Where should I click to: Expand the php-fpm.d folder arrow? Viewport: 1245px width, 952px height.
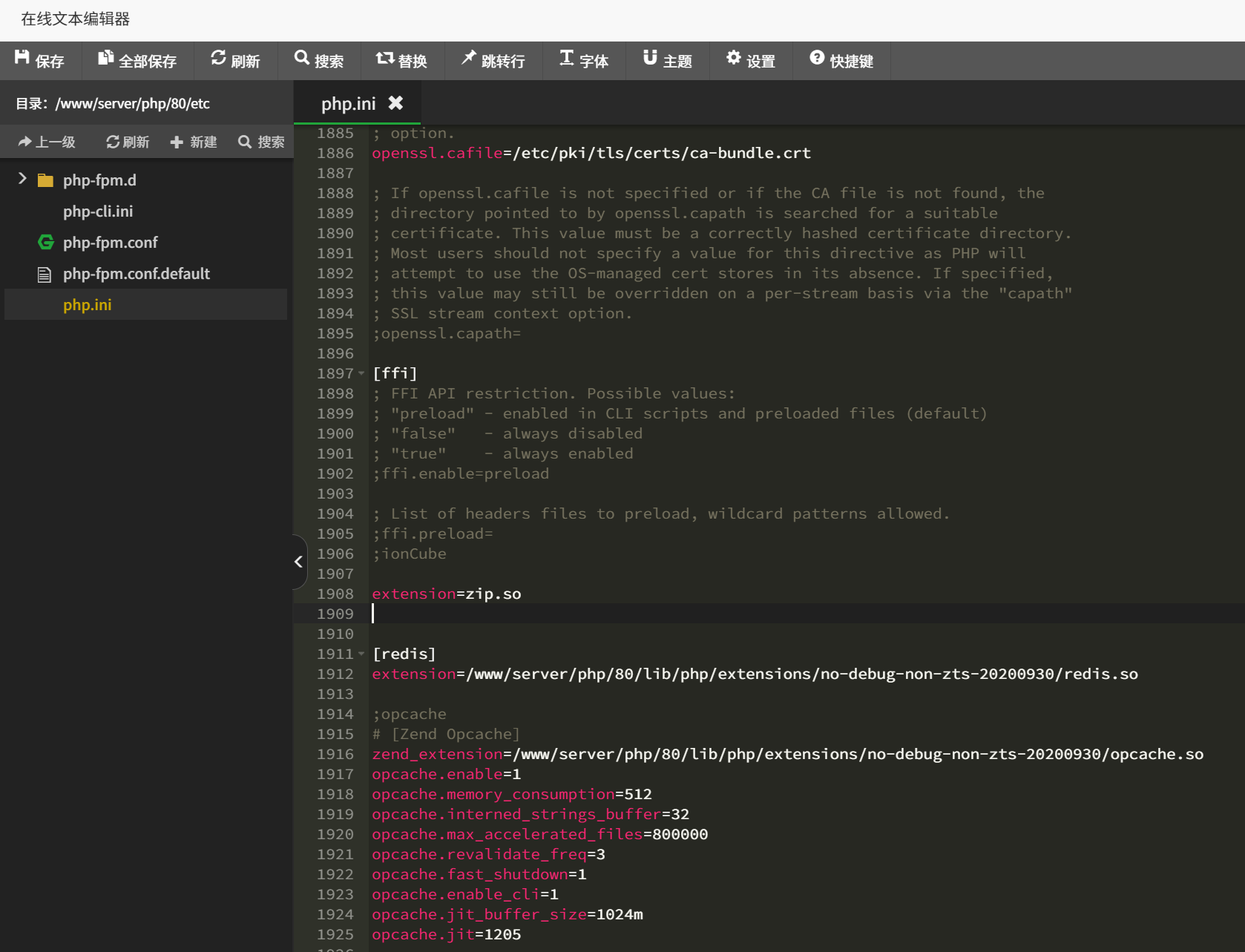(x=22, y=179)
